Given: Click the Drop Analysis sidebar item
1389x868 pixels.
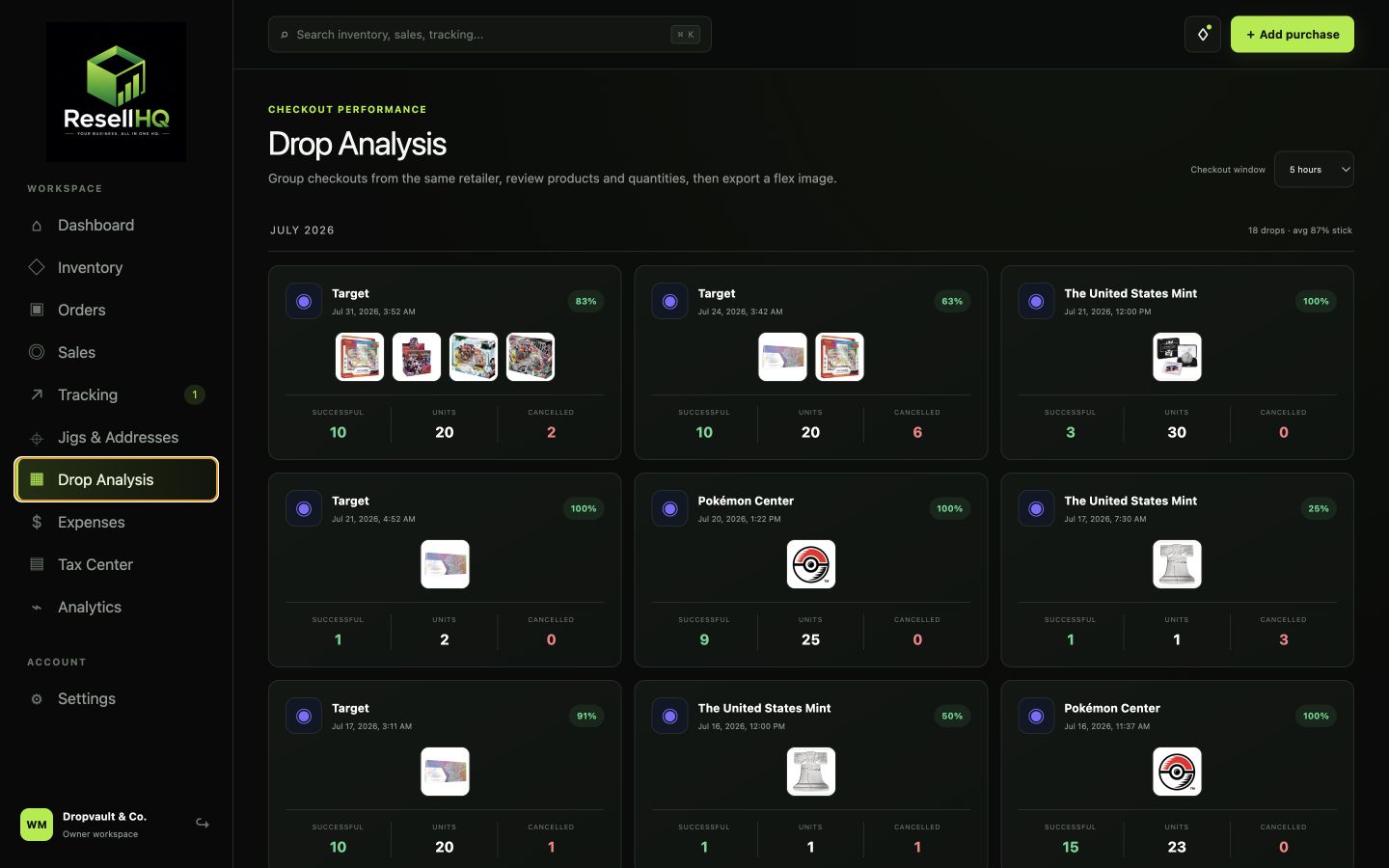Looking at the screenshot, I should (x=116, y=479).
